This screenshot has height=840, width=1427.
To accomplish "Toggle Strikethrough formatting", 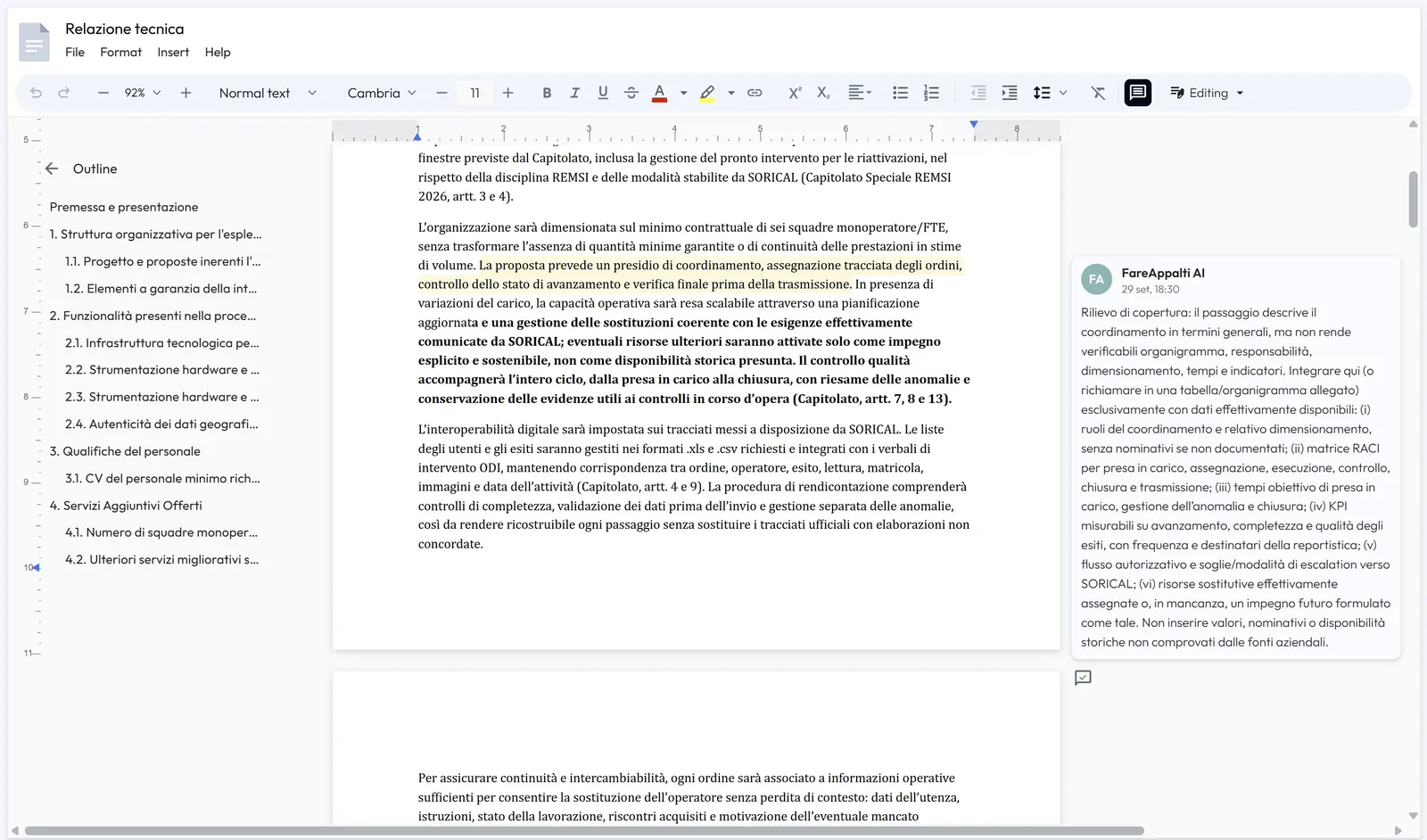I will point(631,93).
